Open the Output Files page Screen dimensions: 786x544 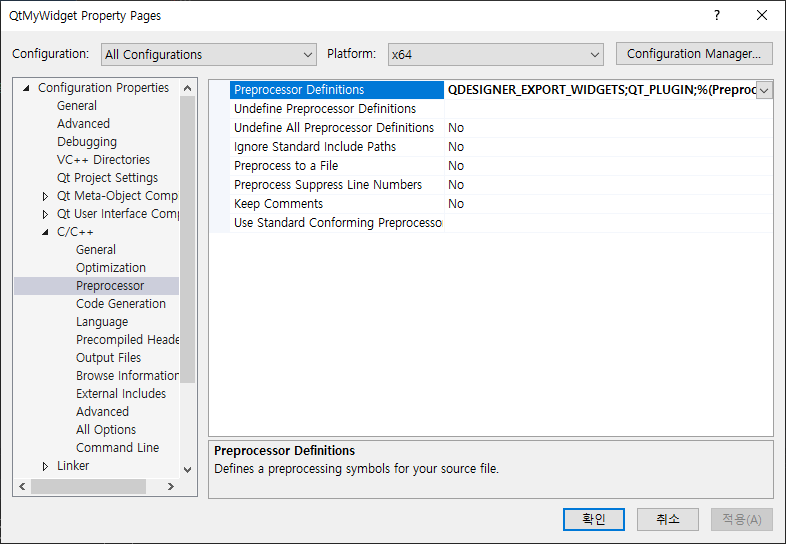pyautogui.click(x=108, y=358)
